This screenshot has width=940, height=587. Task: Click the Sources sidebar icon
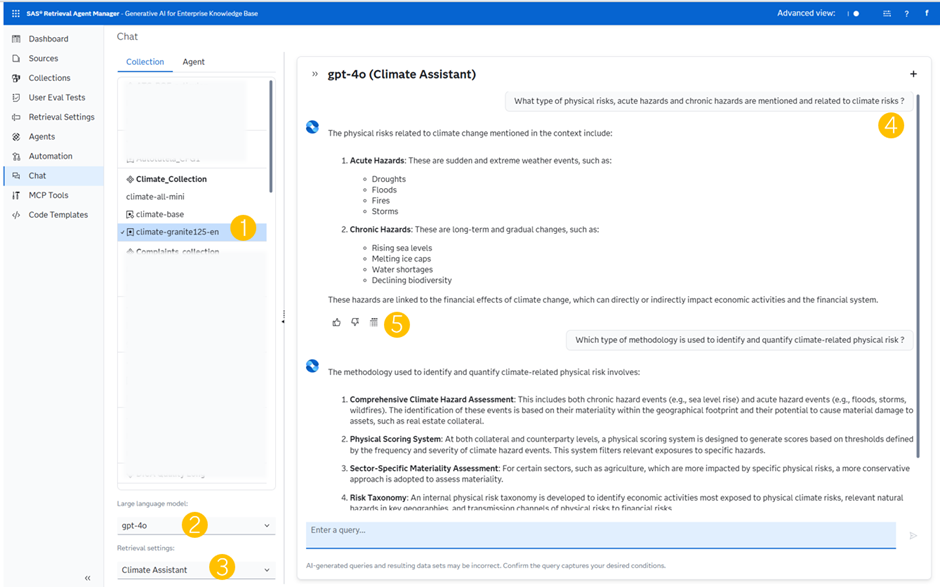point(16,59)
